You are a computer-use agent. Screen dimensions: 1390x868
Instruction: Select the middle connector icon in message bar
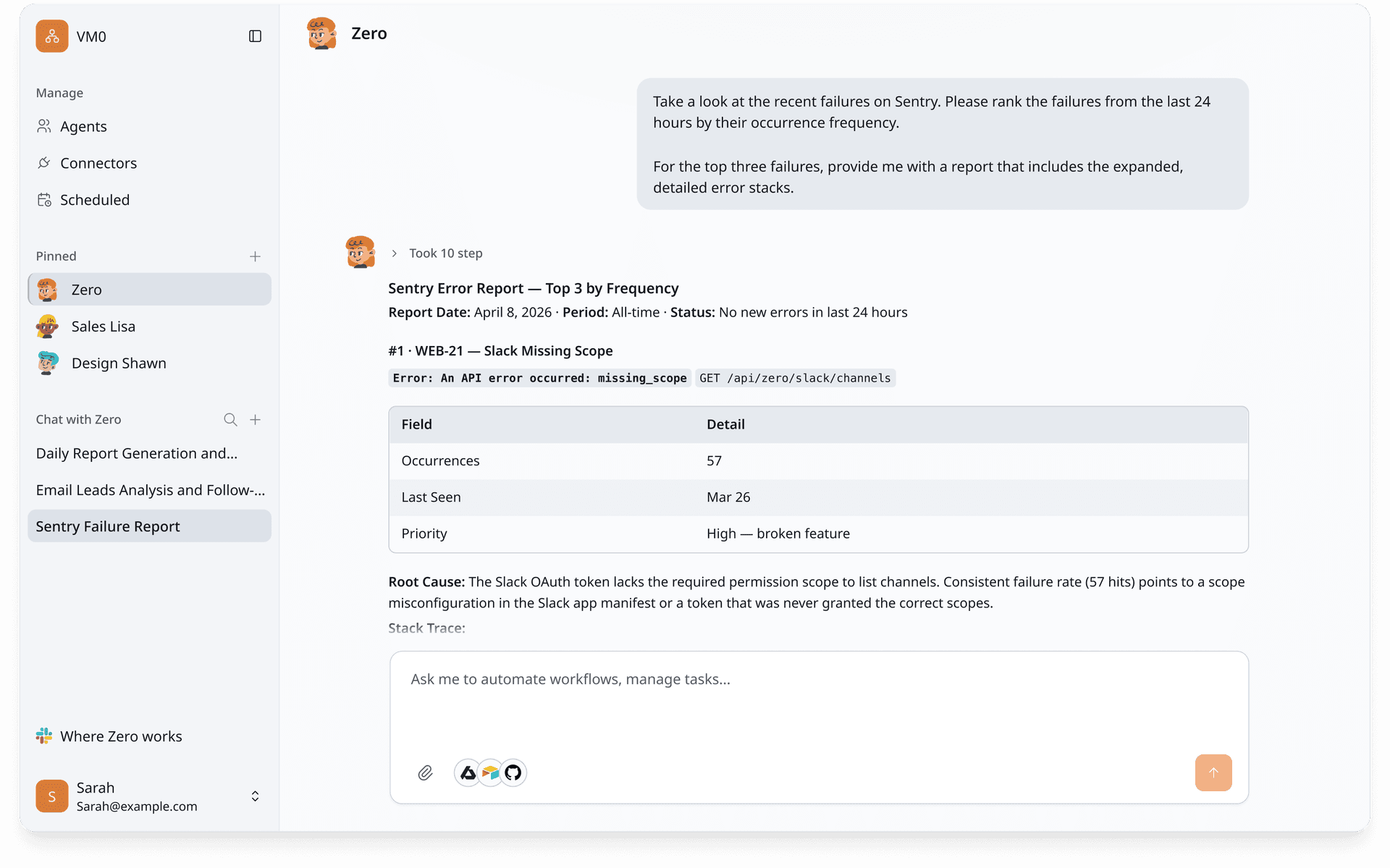[x=491, y=772]
